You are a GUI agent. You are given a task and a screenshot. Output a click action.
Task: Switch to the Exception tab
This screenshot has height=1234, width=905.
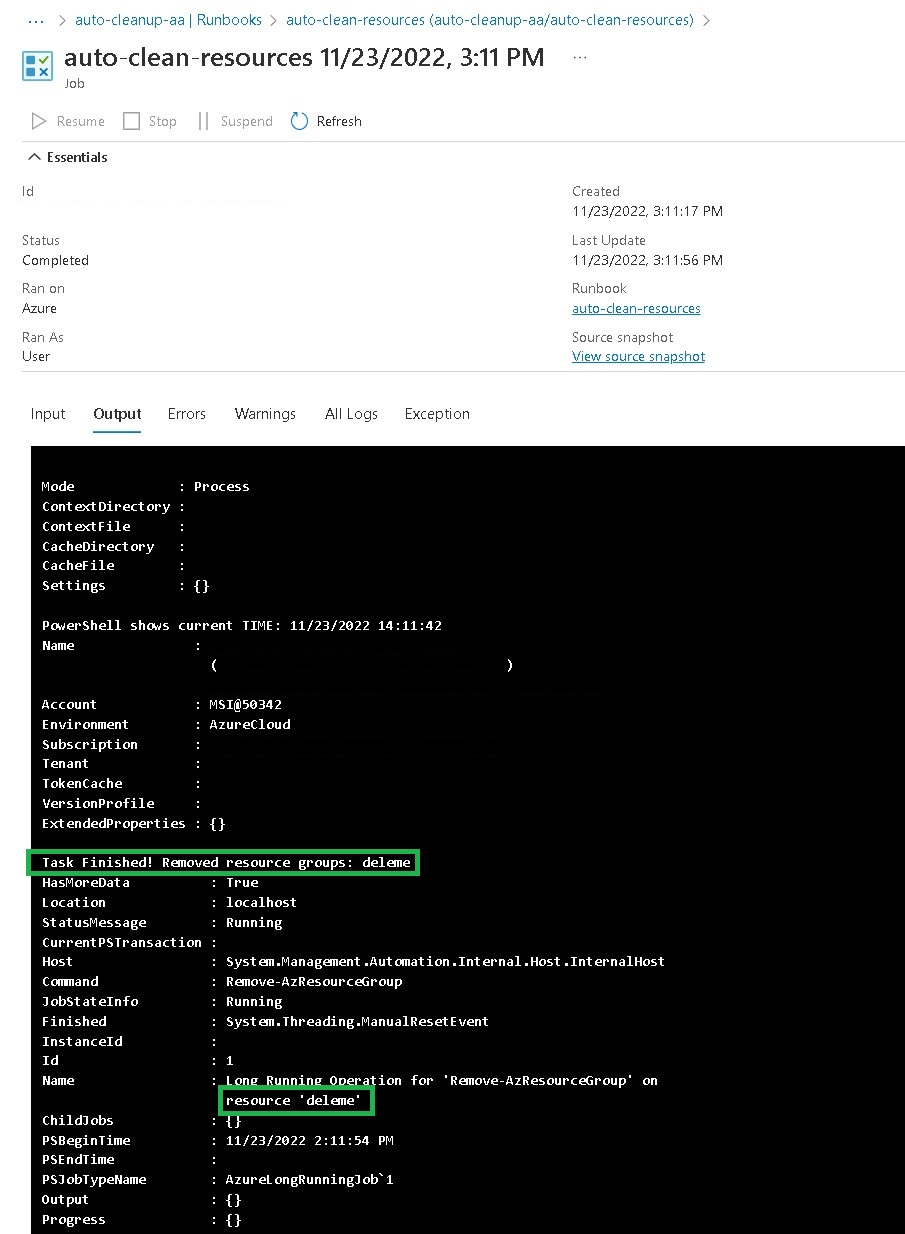point(437,414)
